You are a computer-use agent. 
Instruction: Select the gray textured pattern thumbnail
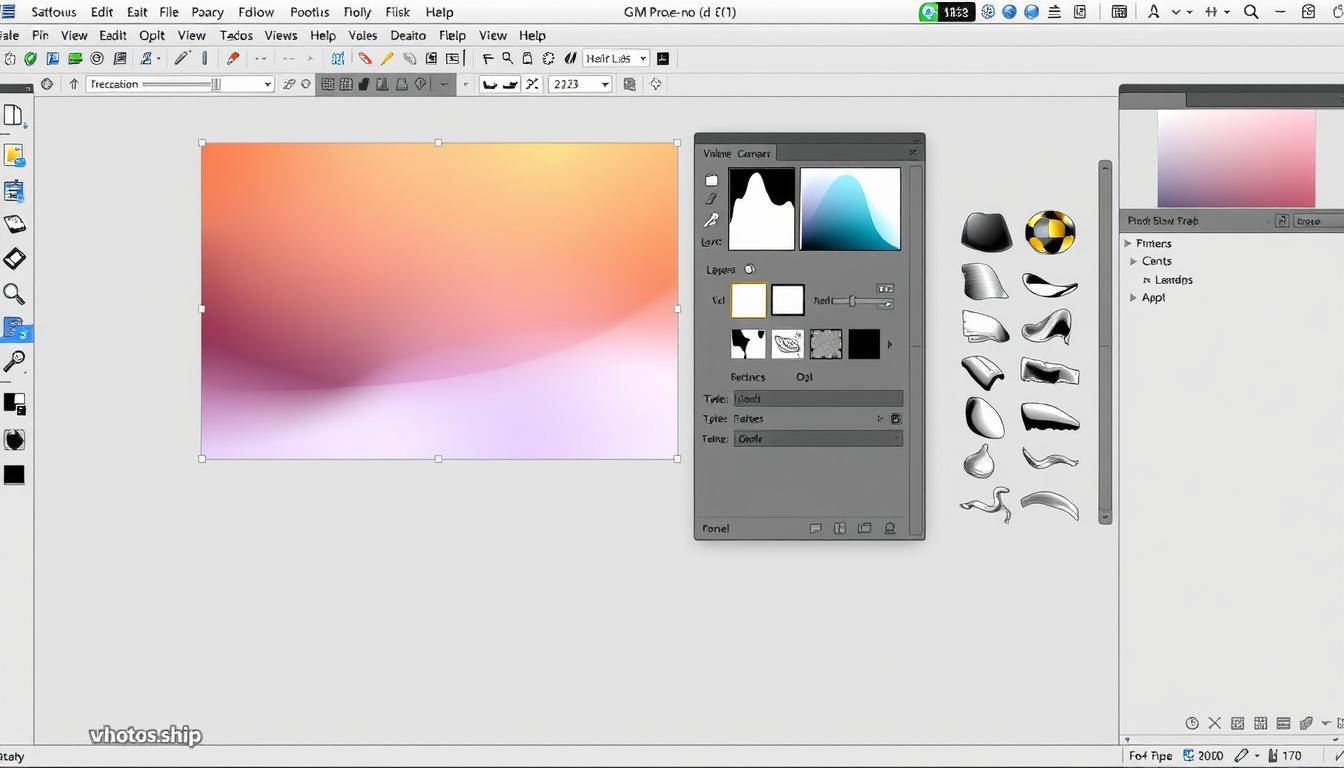point(826,344)
